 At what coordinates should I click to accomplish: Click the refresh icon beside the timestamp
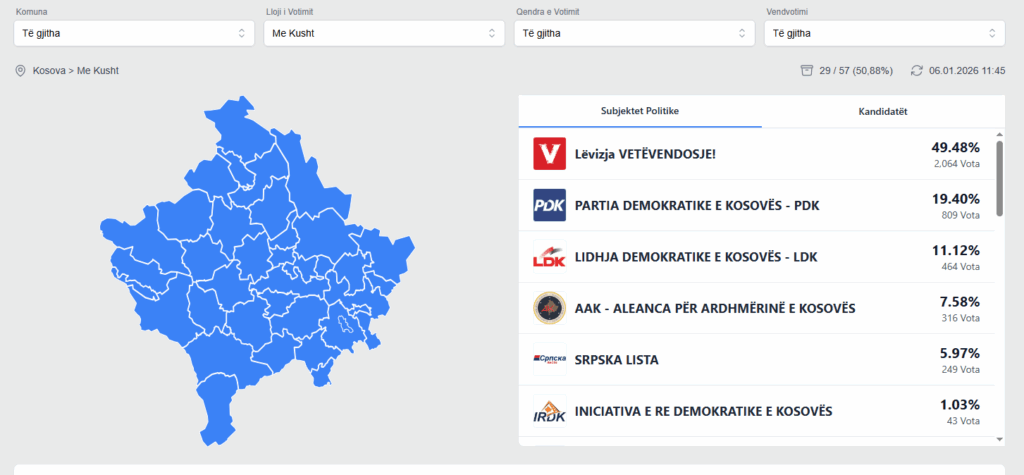(x=916, y=70)
